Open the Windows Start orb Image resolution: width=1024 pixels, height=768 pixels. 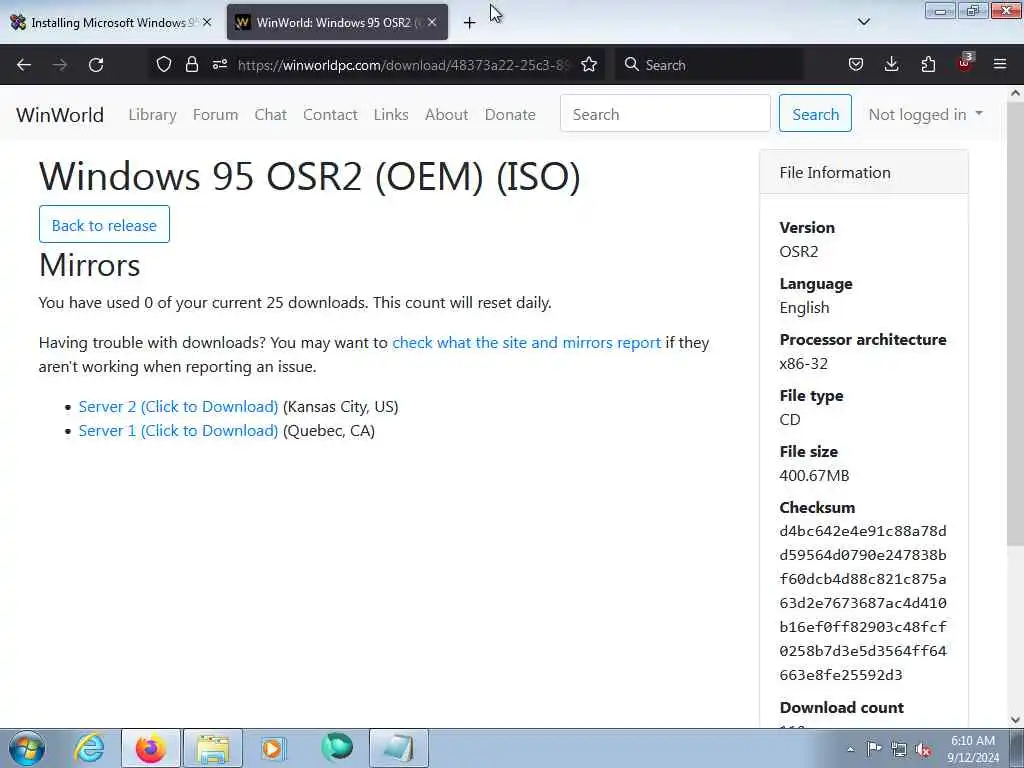(27, 748)
